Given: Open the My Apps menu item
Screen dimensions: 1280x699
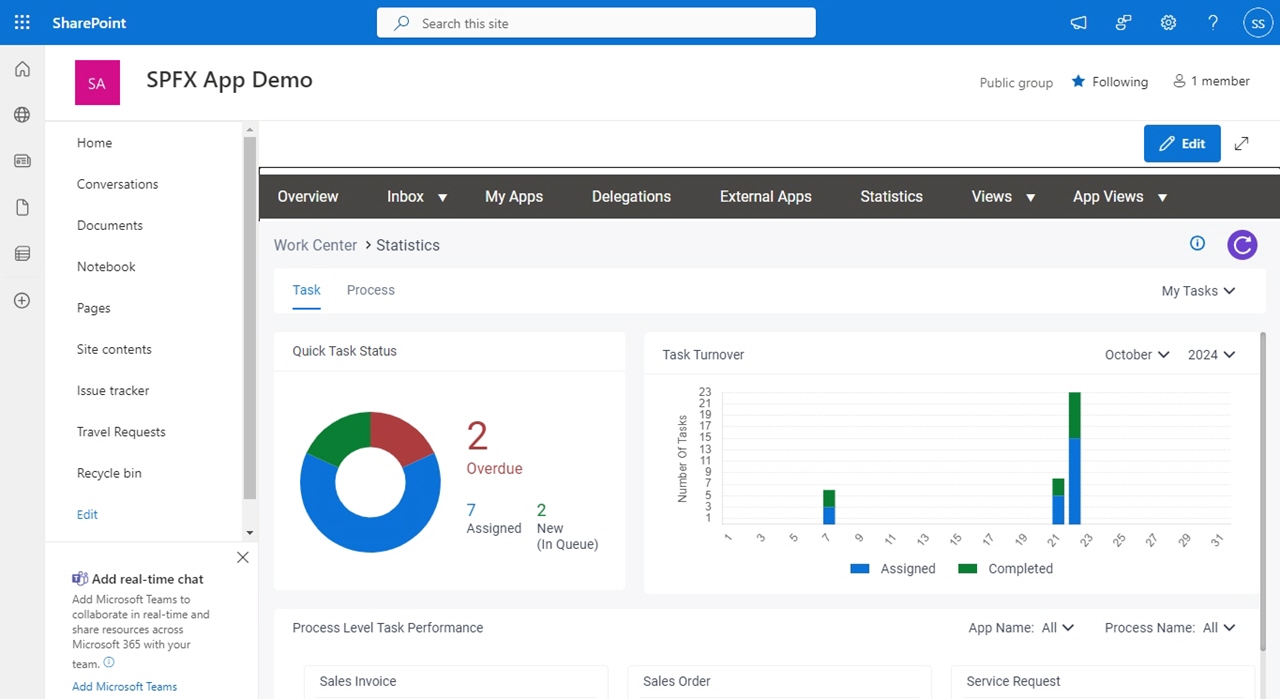Looking at the screenshot, I should (514, 197).
